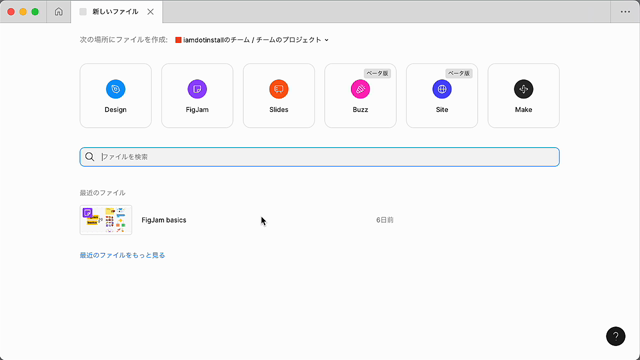Image resolution: width=640 pixels, height=360 pixels.
Task: Open 最近のファイルをもっと見る link
Action: point(122,255)
